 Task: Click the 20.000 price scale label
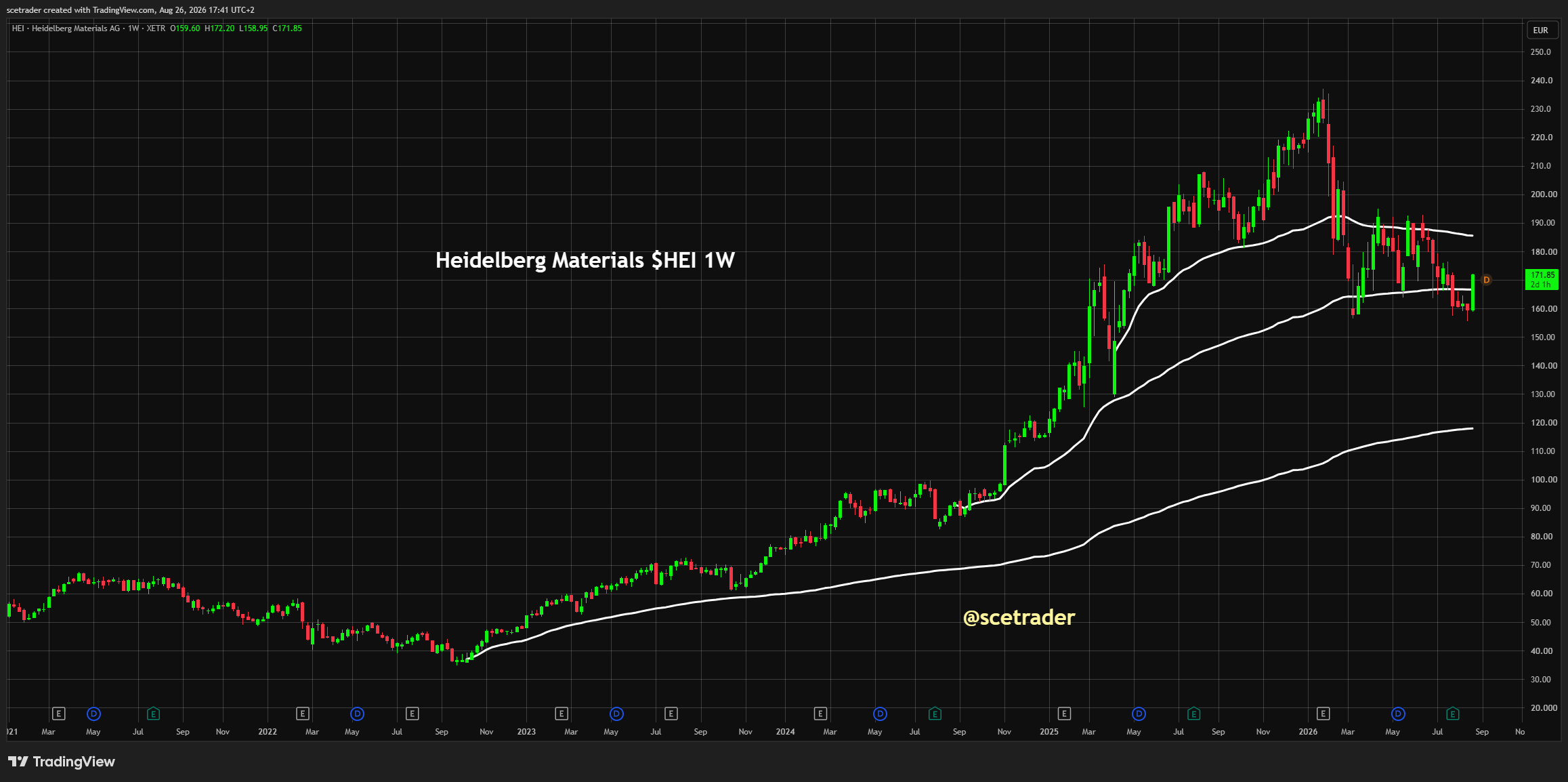click(1544, 708)
